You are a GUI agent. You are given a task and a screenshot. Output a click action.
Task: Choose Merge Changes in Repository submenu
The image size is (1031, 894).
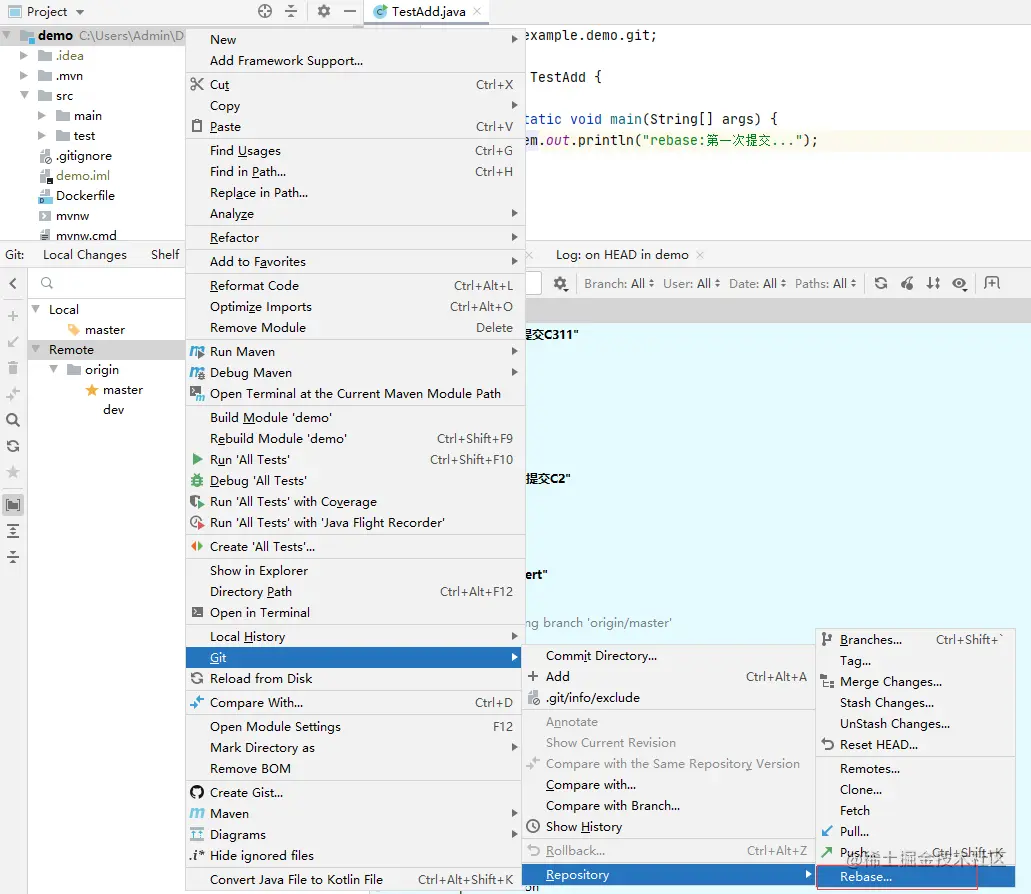click(915, 681)
